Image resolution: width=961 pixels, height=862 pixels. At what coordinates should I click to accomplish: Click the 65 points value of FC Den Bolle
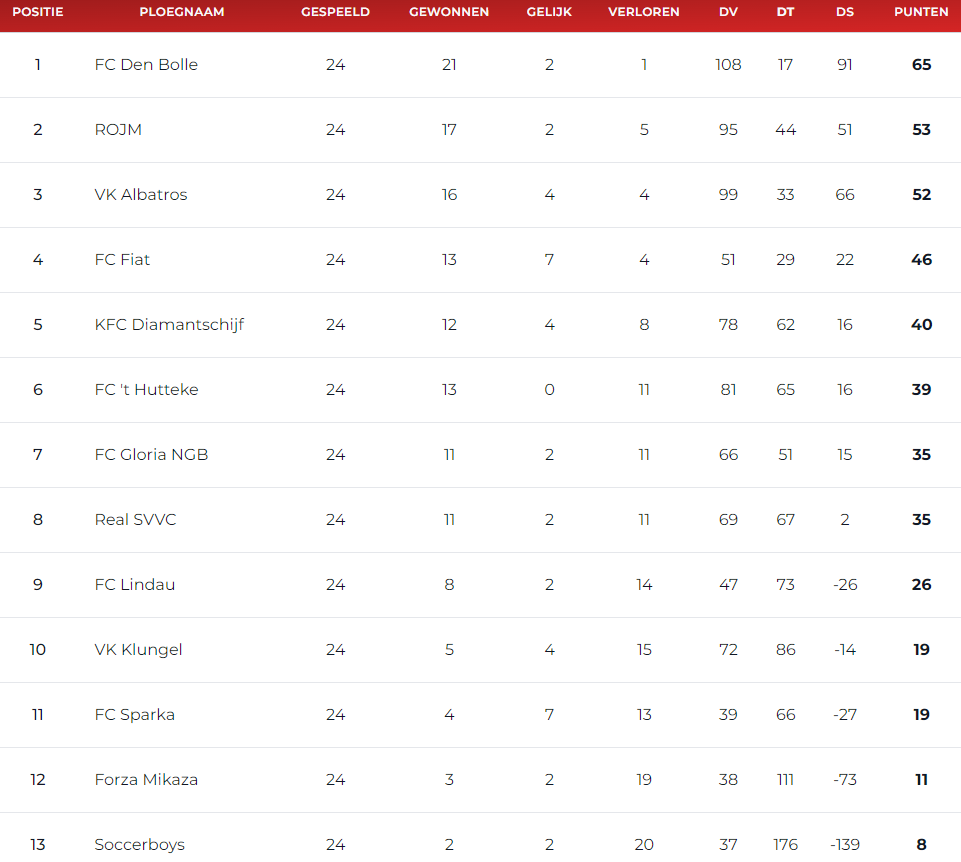pyautogui.click(x=921, y=64)
